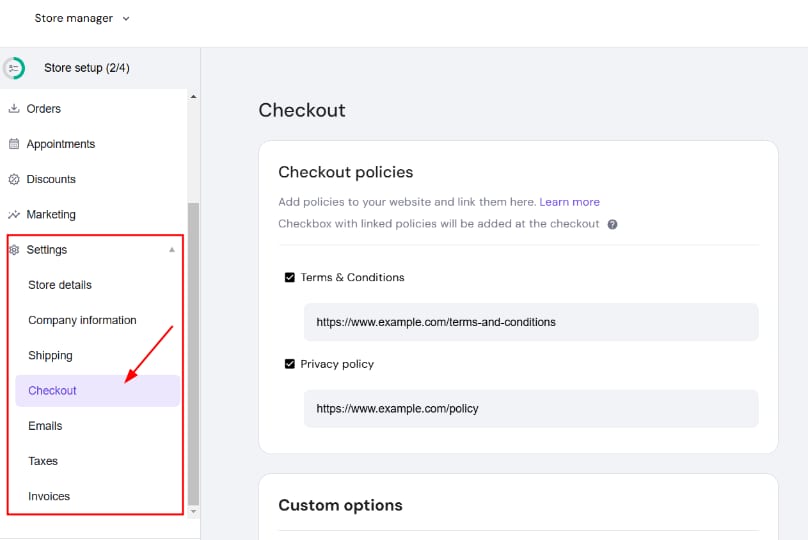Click the sidebar scroll down arrow
The width and height of the screenshot is (808, 540).
[x=193, y=511]
